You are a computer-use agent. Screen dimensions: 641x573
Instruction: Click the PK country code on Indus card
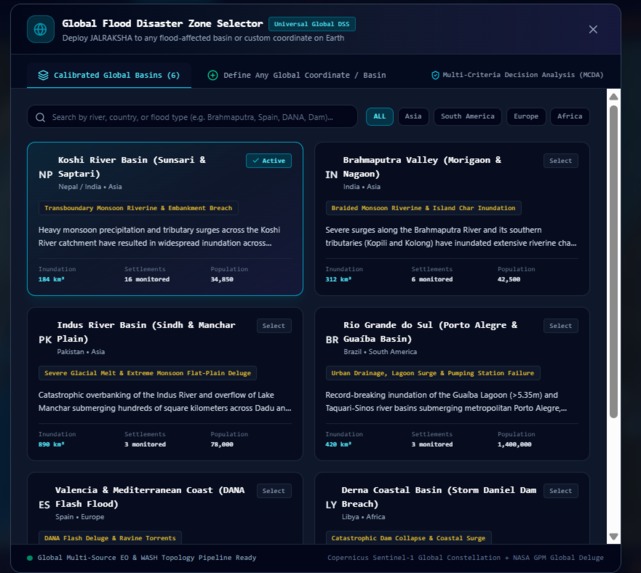point(45,340)
